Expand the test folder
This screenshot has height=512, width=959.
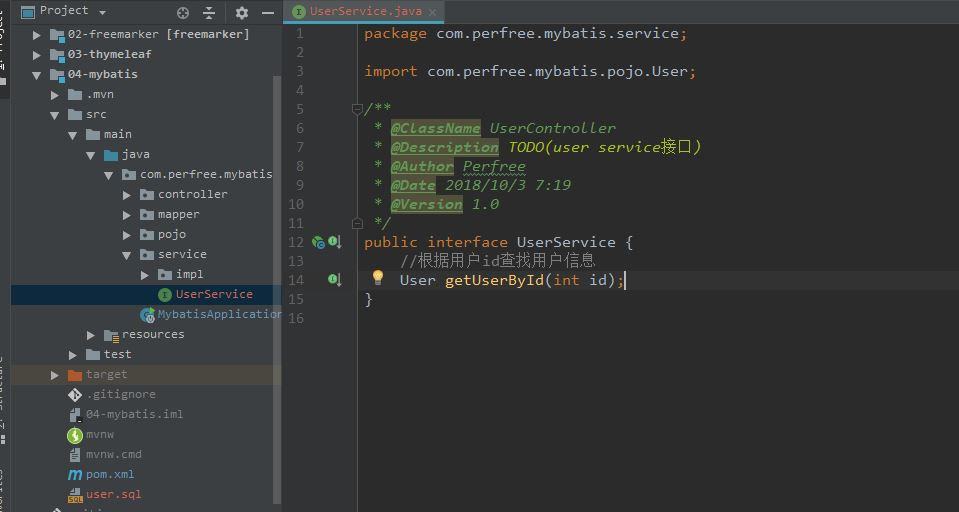pyautogui.click(x=73, y=355)
